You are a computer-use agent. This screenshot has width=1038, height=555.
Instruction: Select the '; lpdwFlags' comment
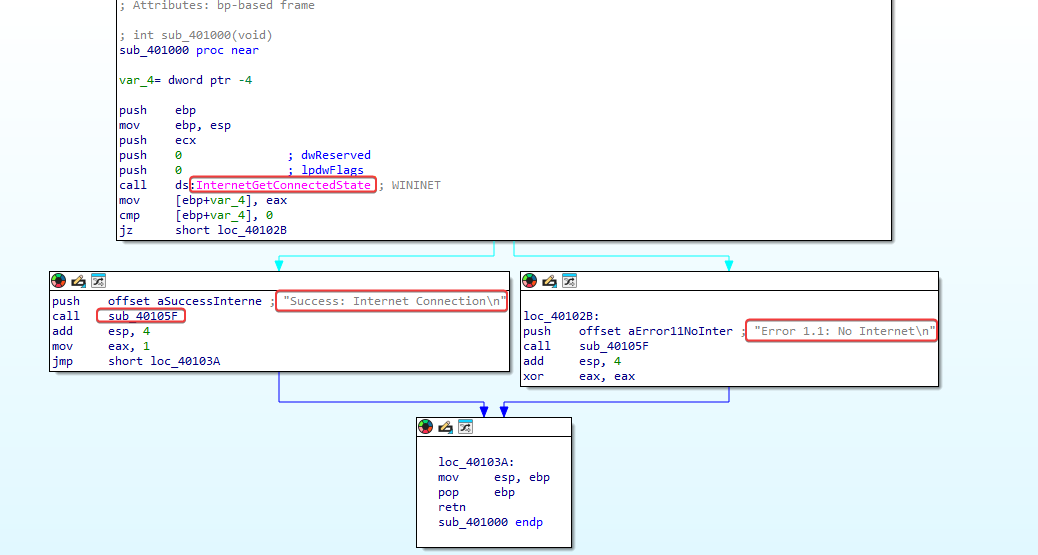[326, 170]
